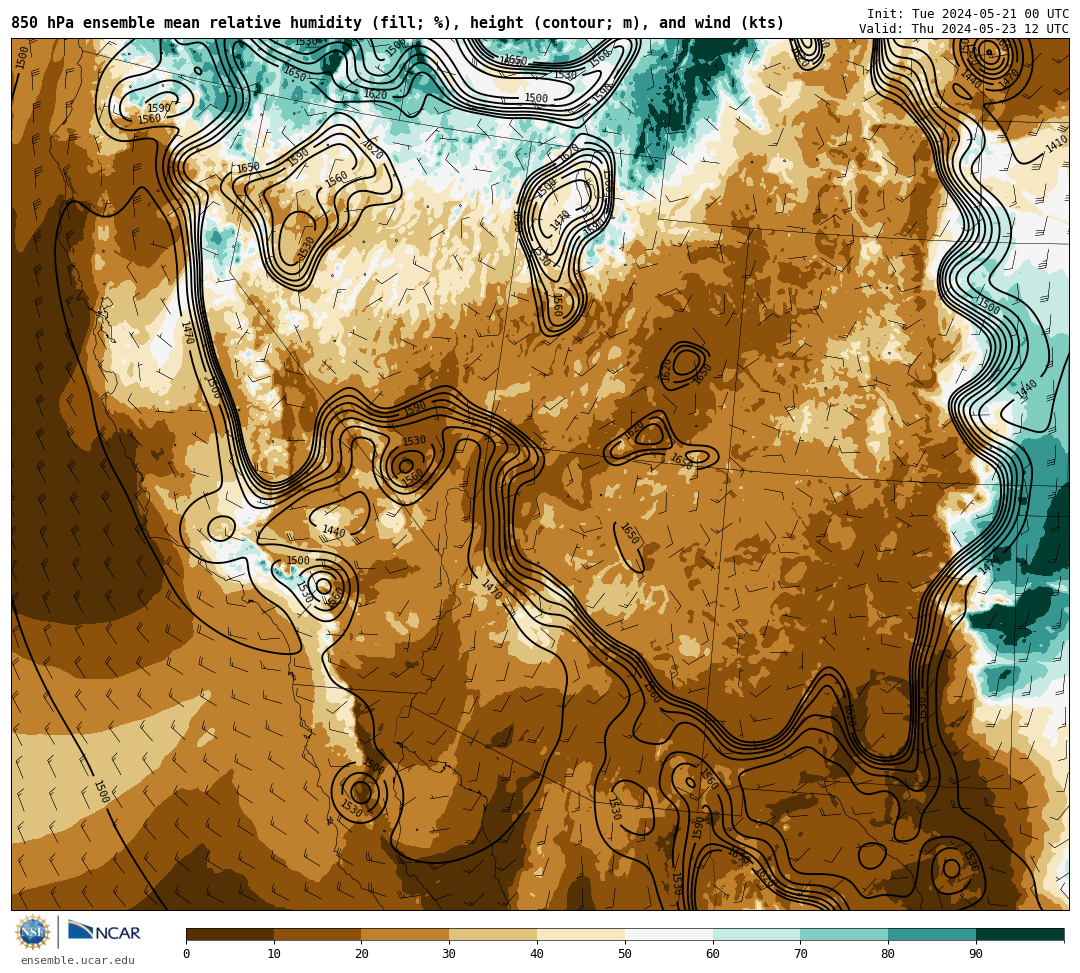Image resolution: width=1080 pixels, height=973 pixels.
Task: Click colorbar tick label 20
Action: [x=362, y=954]
